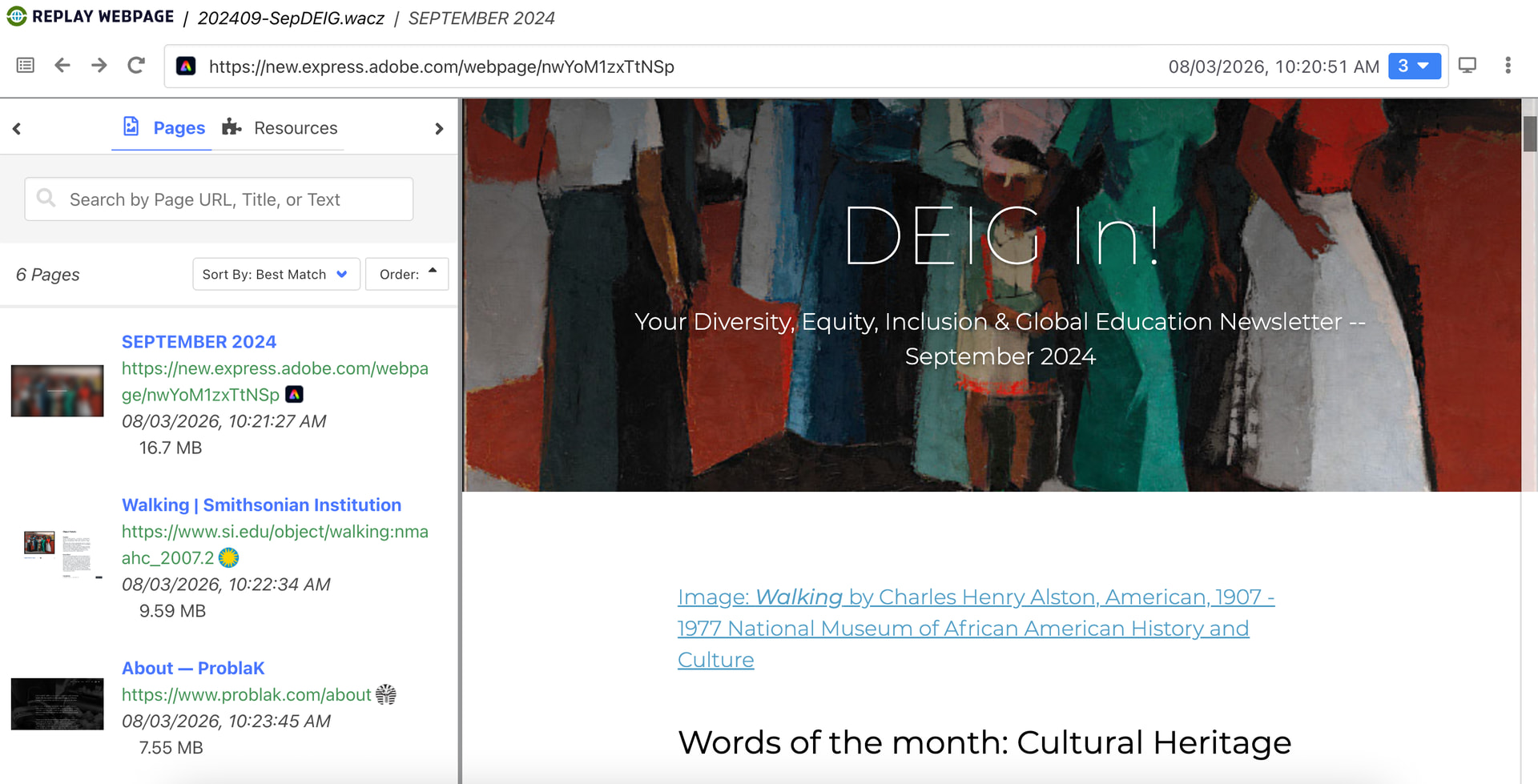Screen dimensions: 1538x784
Task: Toggle the Order ascending arrow button
Action: [407, 274]
